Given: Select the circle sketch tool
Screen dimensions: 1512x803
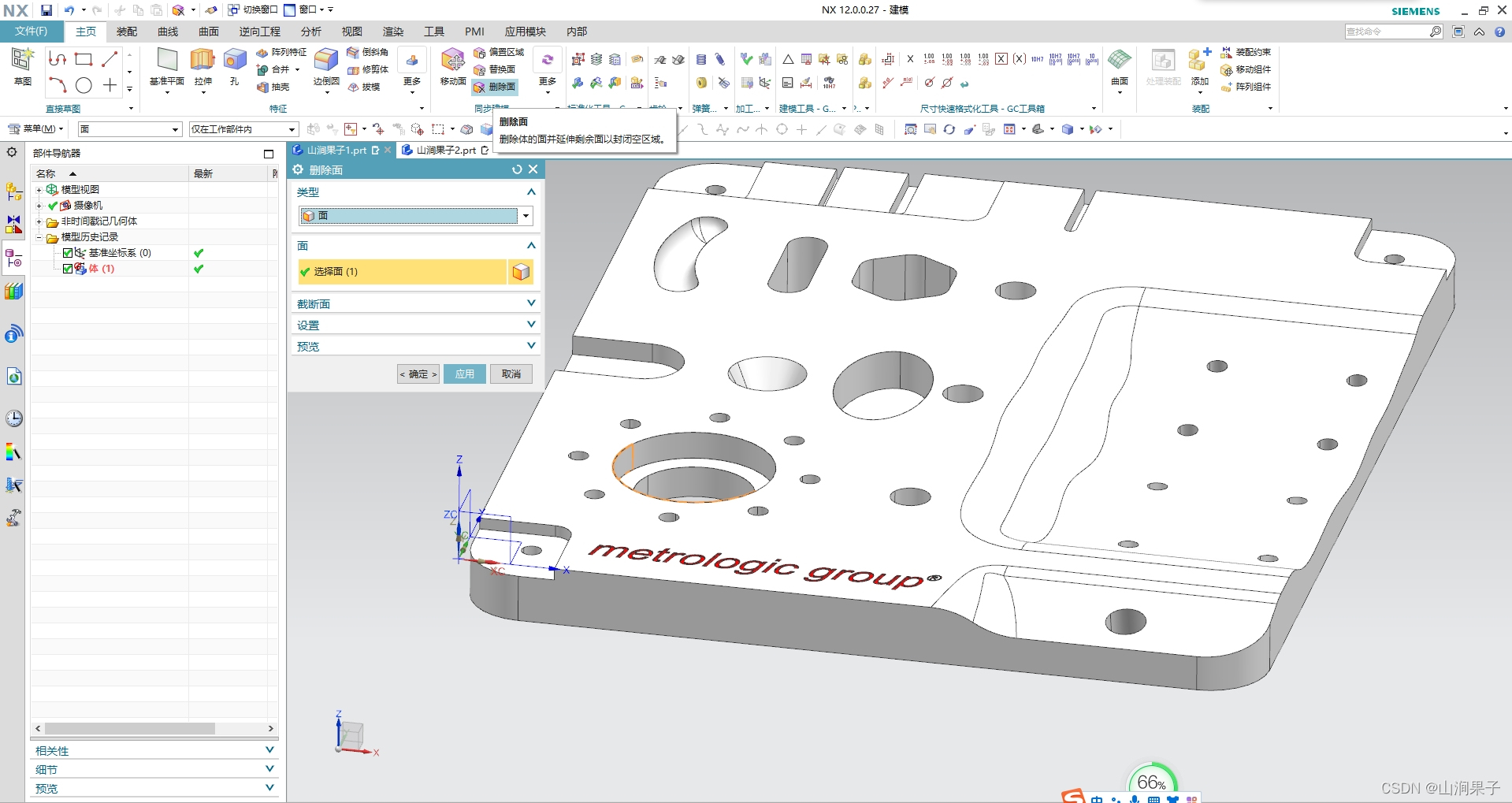Looking at the screenshot, I should tap(84, 85).
